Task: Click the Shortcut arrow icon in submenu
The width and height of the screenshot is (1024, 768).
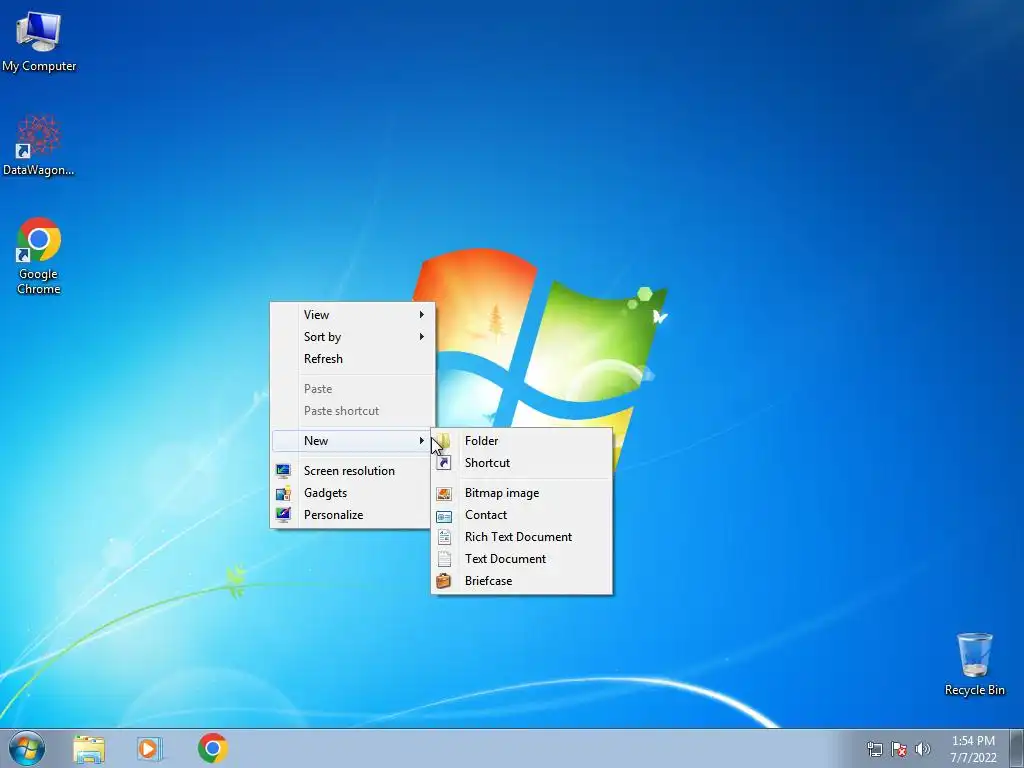Action: 444,463
